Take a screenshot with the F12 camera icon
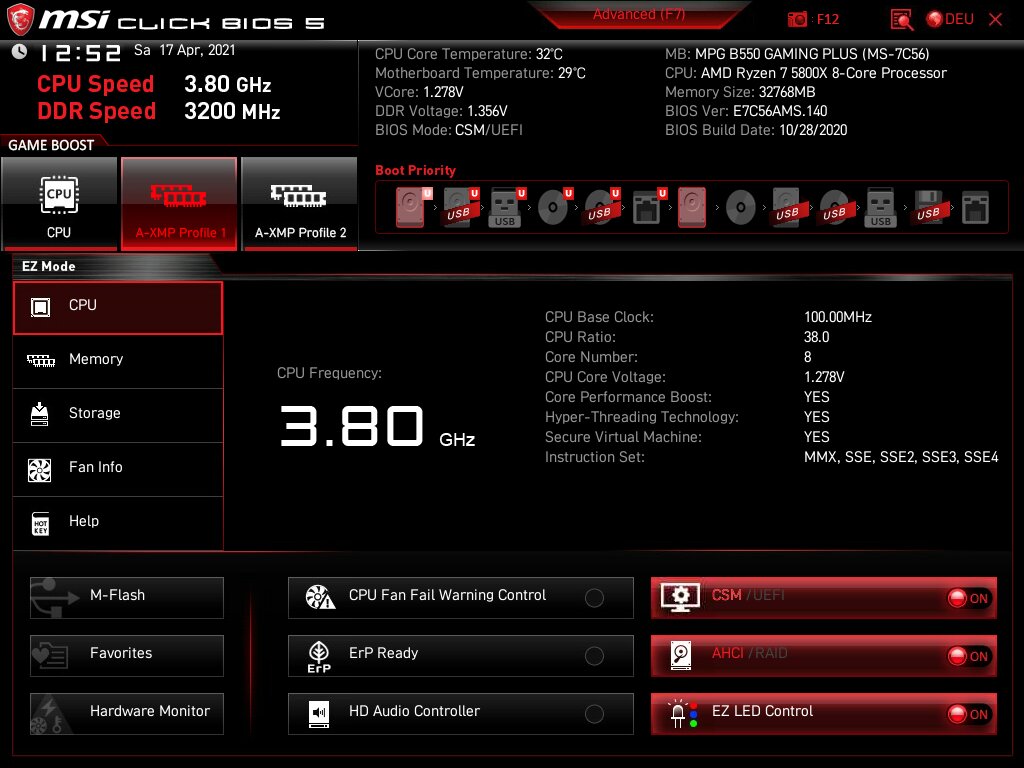The image size is (1024, 768). point(797,20)
